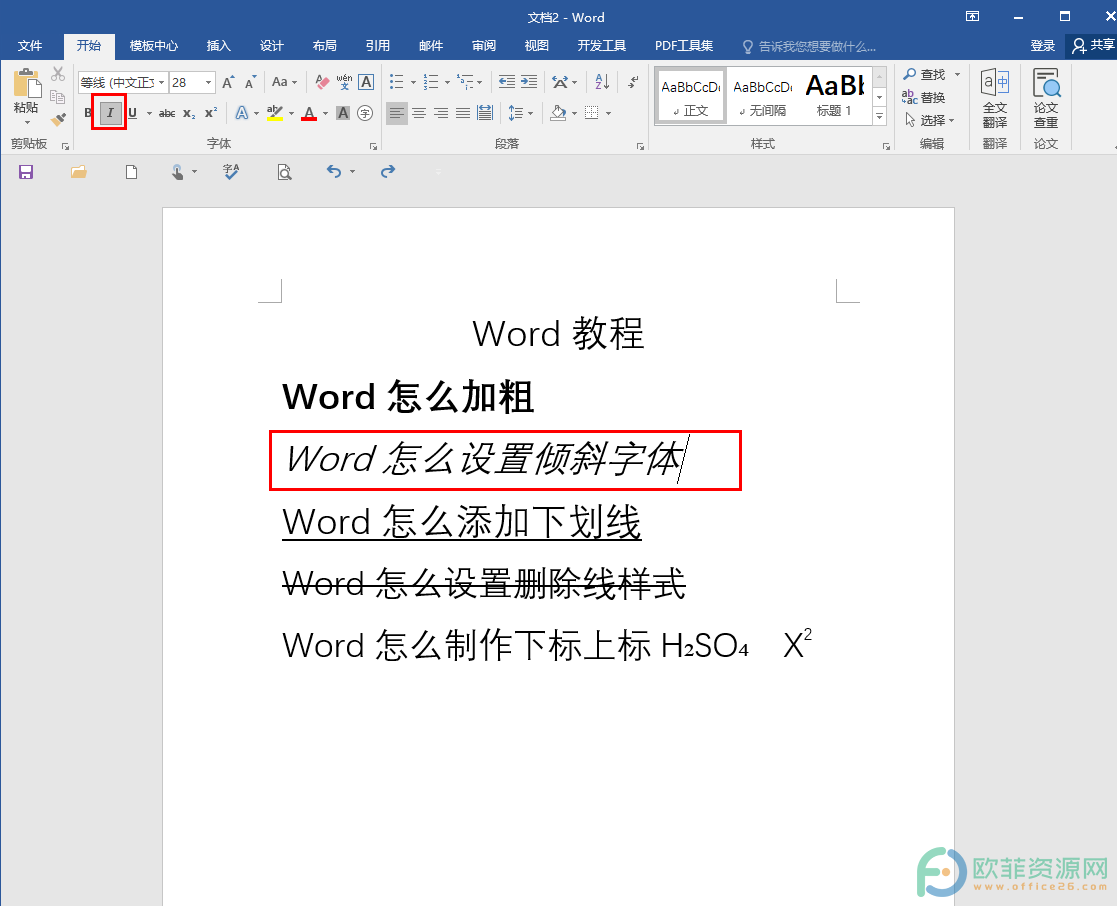Screen dimensions: 1117x906
Task: Click the 共享 (Share) button
Action: [1093, 46]
